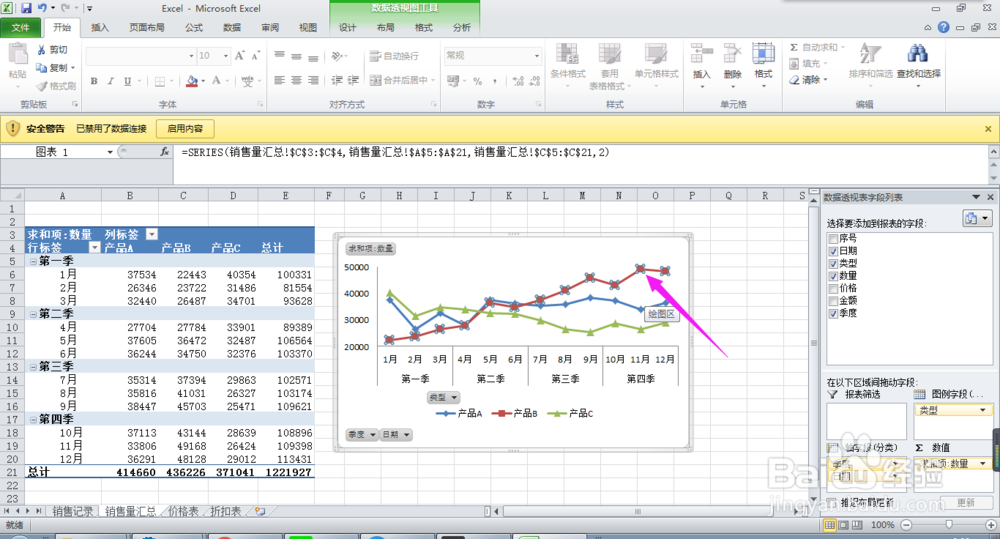The height and width of the screenshot is (539, 1000).
Task: Click the Delete cells icon
Action: tap(732, 55)
